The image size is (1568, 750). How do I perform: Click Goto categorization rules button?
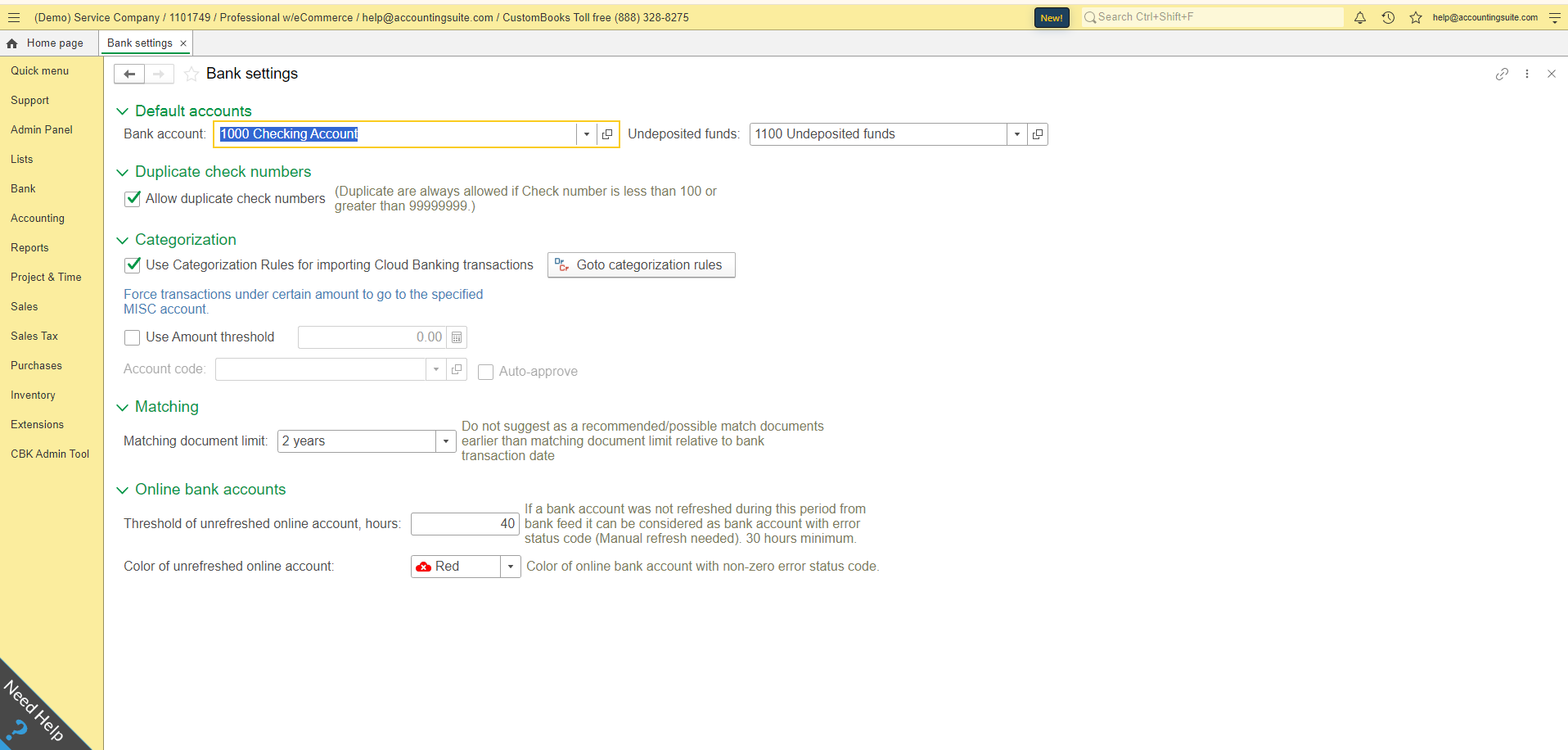[642, 265]
